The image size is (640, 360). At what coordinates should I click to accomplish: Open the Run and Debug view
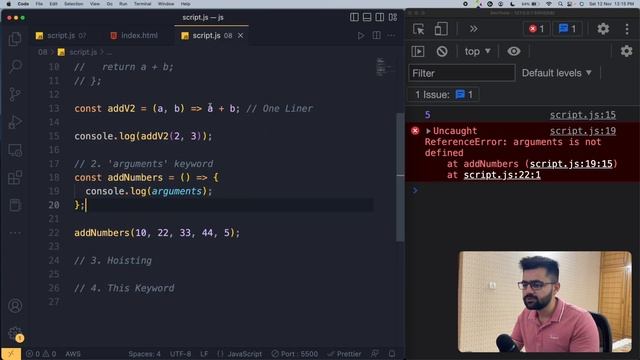click(x=15, y=122)
